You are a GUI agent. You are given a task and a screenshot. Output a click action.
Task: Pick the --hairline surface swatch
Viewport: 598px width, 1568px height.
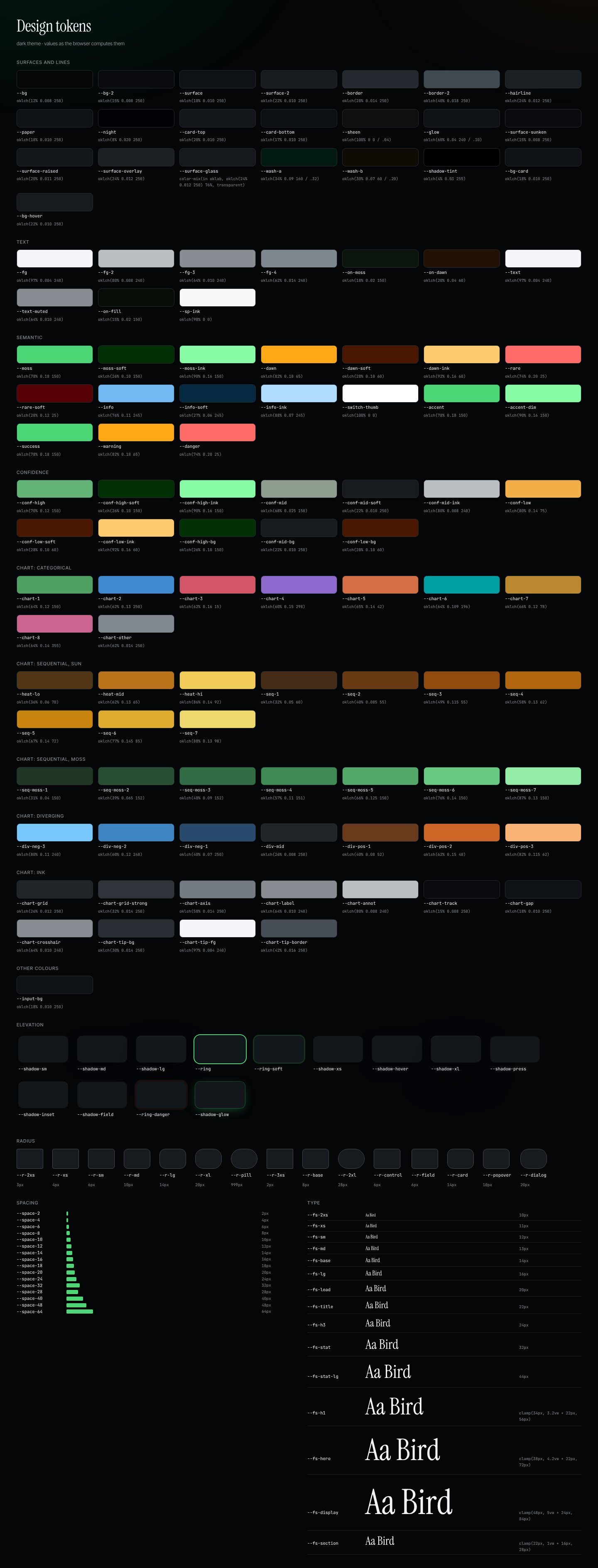tap(543, 79)
